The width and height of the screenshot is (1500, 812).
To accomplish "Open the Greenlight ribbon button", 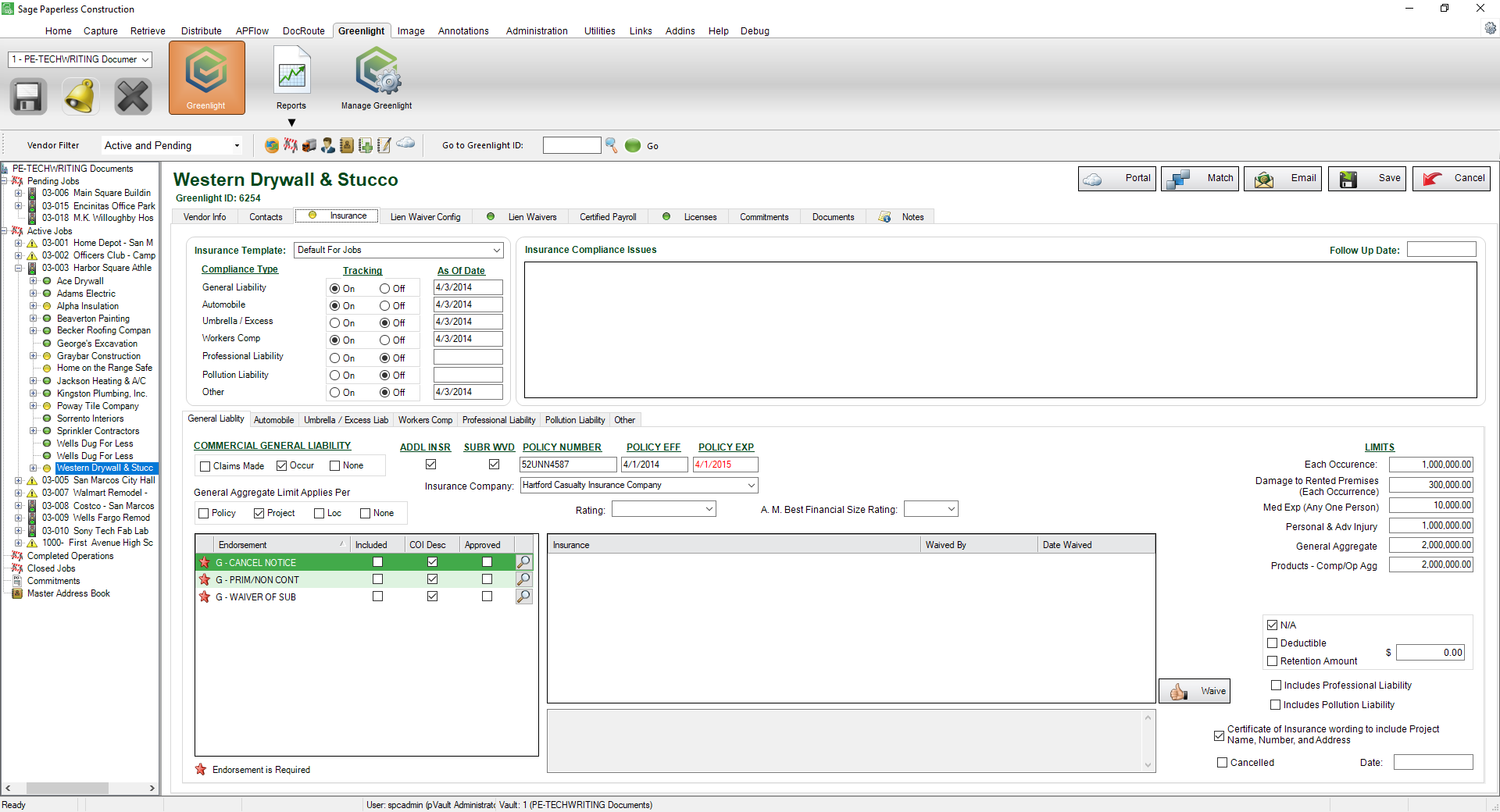I will click(x=206, y=78).
